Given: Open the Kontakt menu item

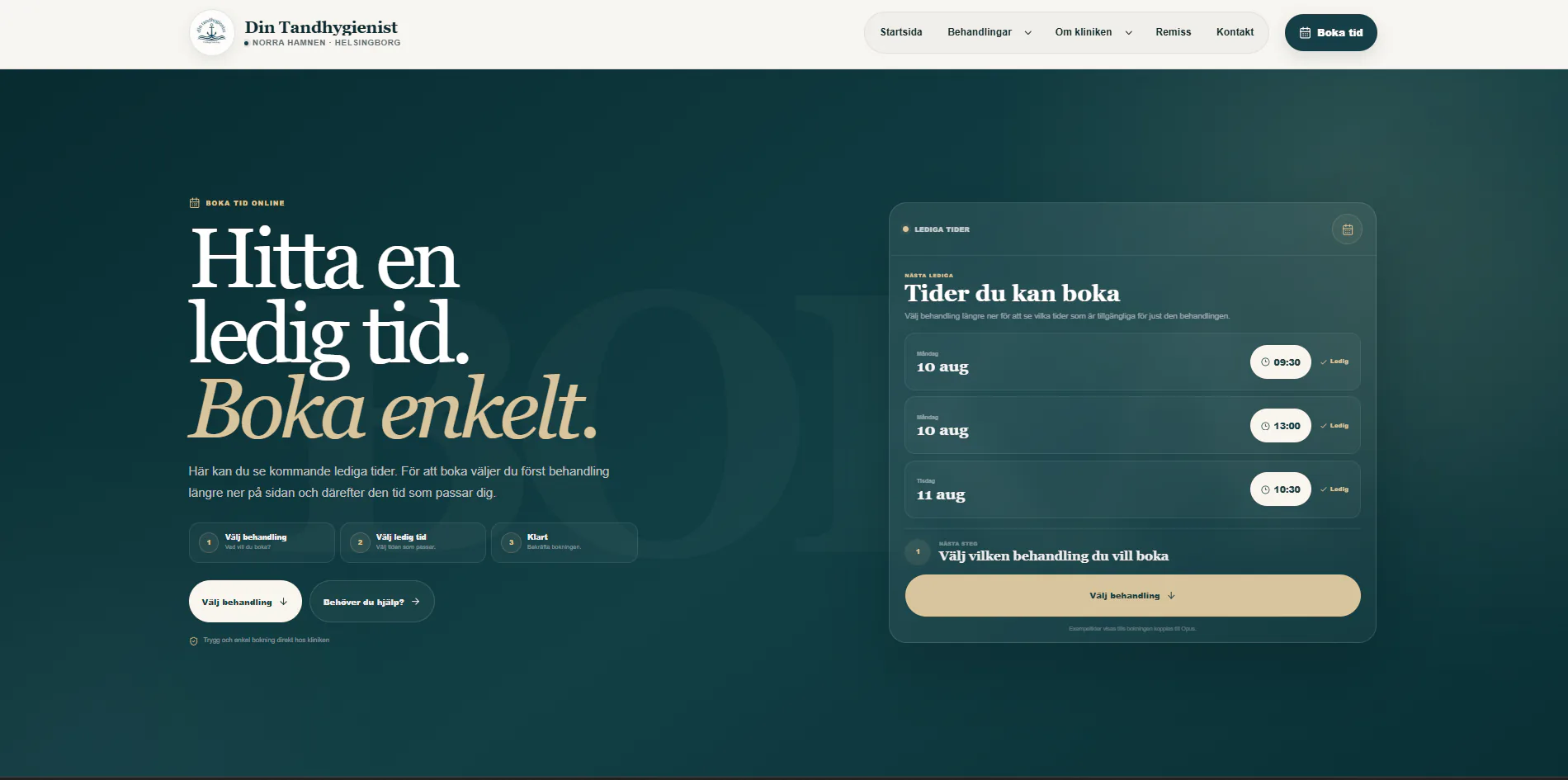Looking at the screenshot, I should pos(1235,32).
